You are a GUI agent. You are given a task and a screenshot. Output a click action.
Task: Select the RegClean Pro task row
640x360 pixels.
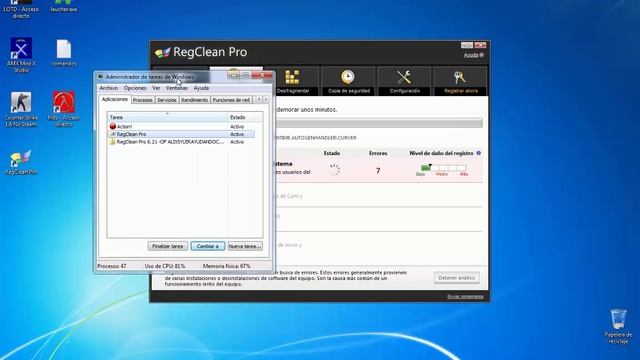(x=181, y=134)
